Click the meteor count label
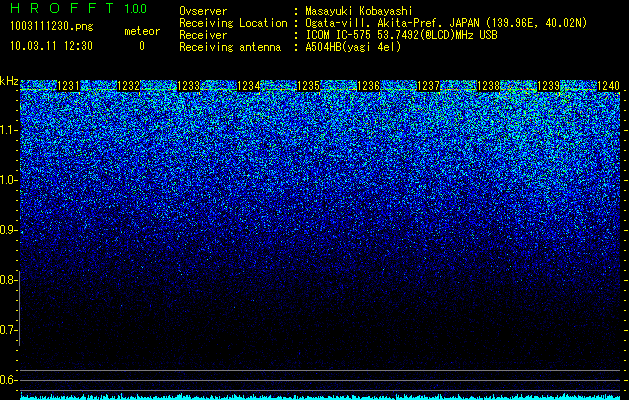Screen dimensions: 629x400 coord(142,31)
